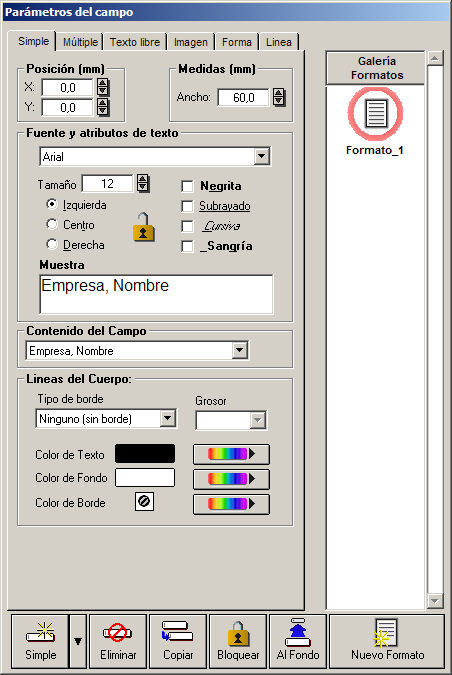Click the Eliminar delete icon button
Viewport: 452px width, 675px height.
point(118,641)
